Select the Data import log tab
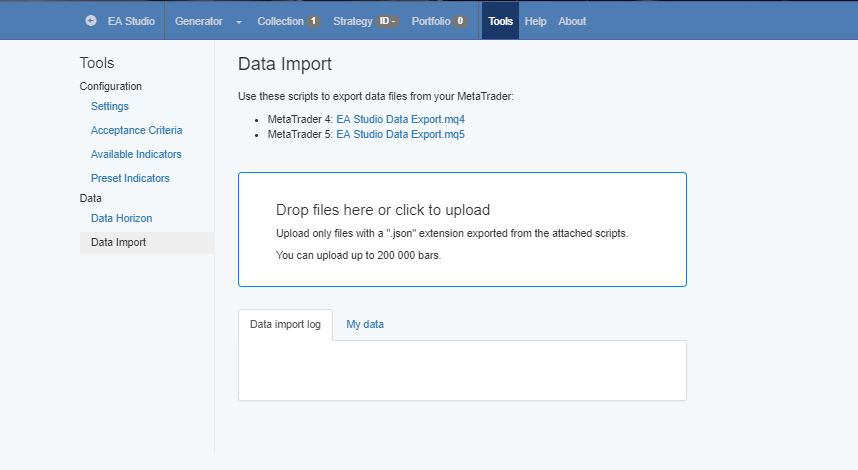 click(285, 324)
